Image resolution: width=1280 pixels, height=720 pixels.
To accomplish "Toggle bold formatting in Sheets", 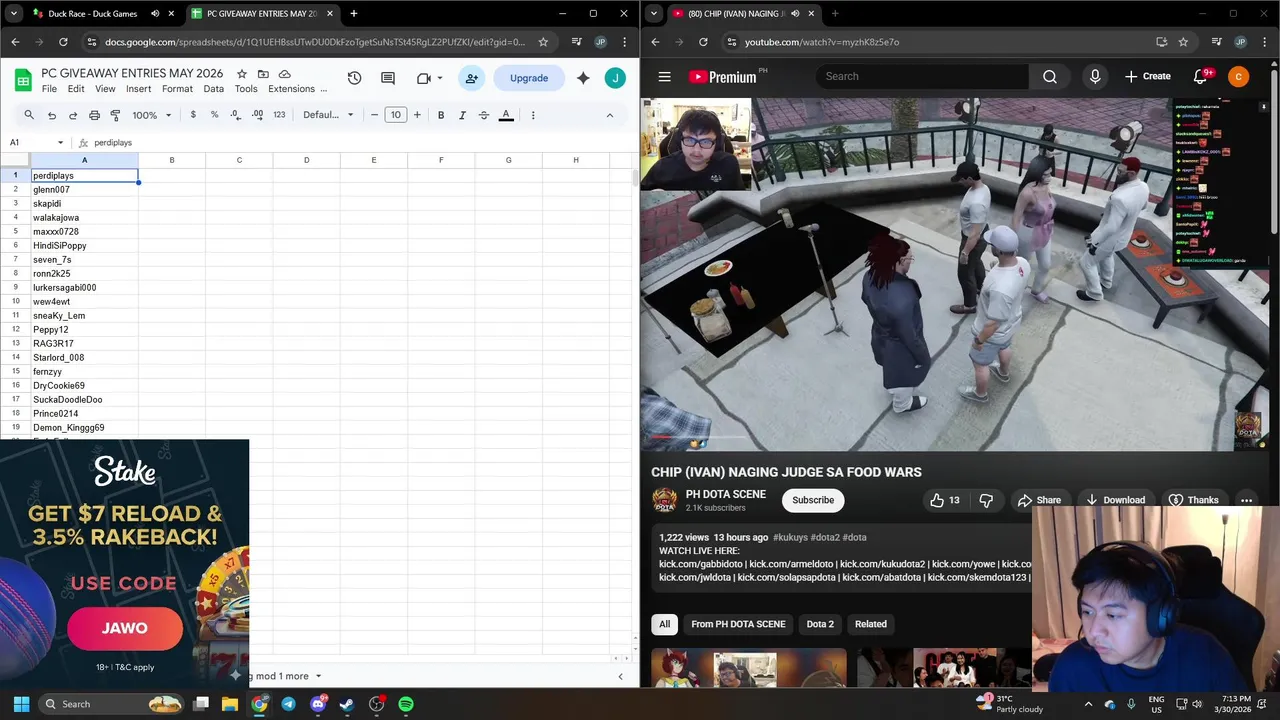I will 441,115.
